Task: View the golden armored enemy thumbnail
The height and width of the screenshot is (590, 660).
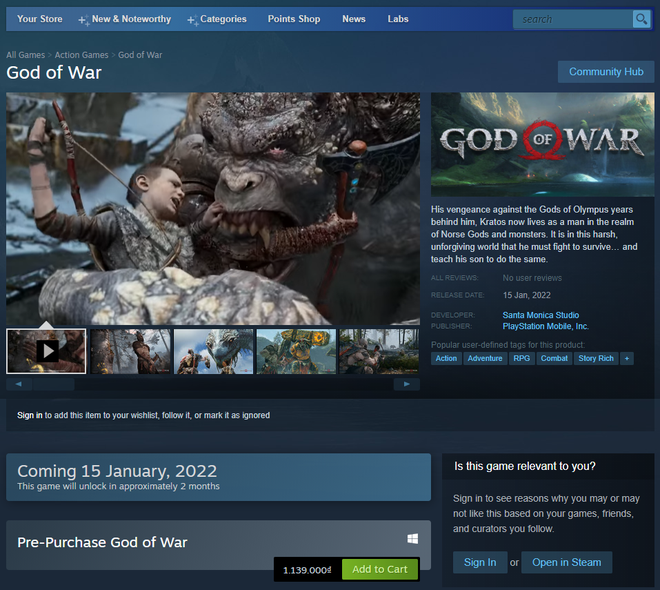Action: 296,351
